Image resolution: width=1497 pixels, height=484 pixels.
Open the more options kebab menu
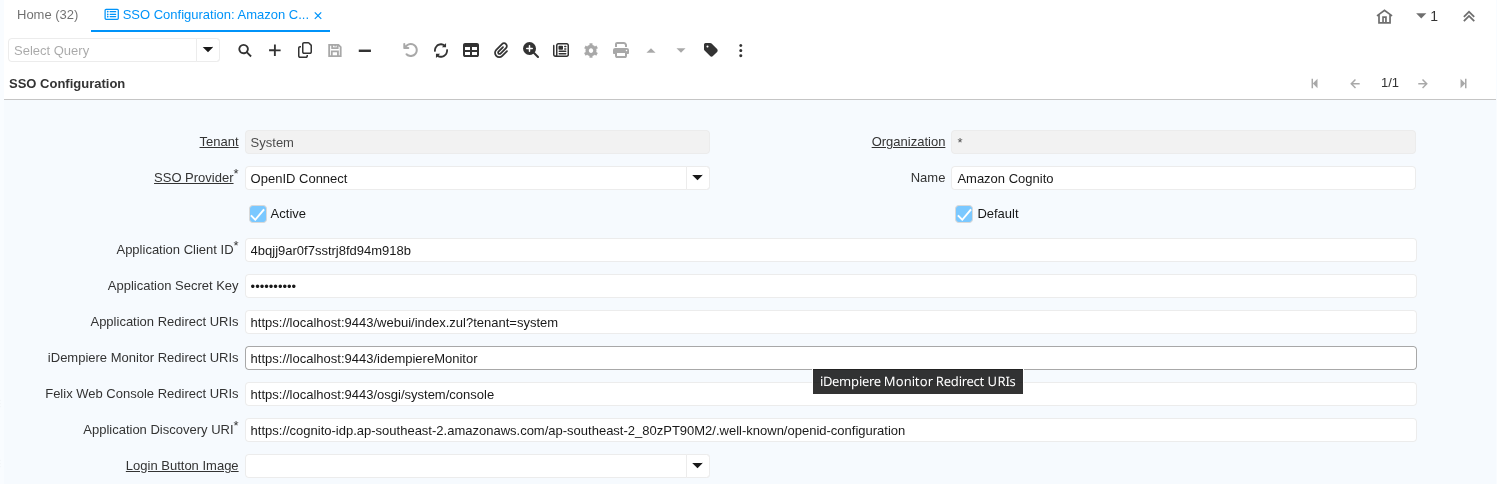(741, 50)
